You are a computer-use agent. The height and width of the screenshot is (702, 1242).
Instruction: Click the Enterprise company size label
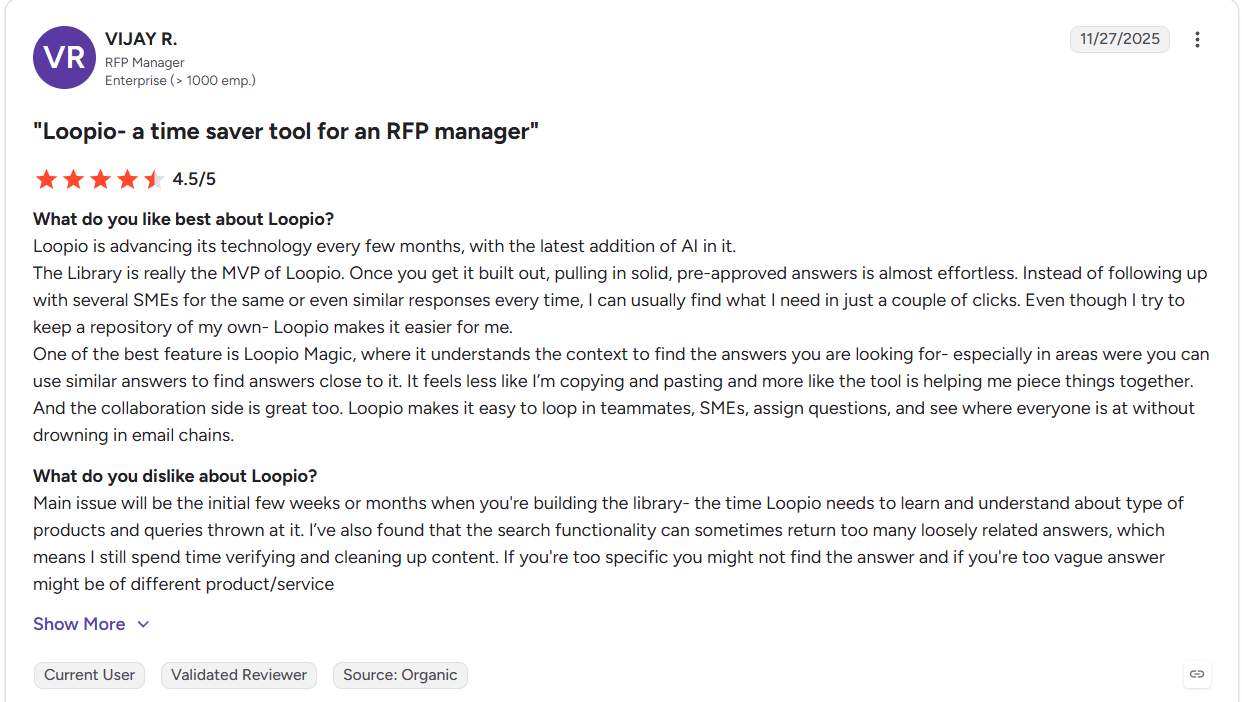180,80
